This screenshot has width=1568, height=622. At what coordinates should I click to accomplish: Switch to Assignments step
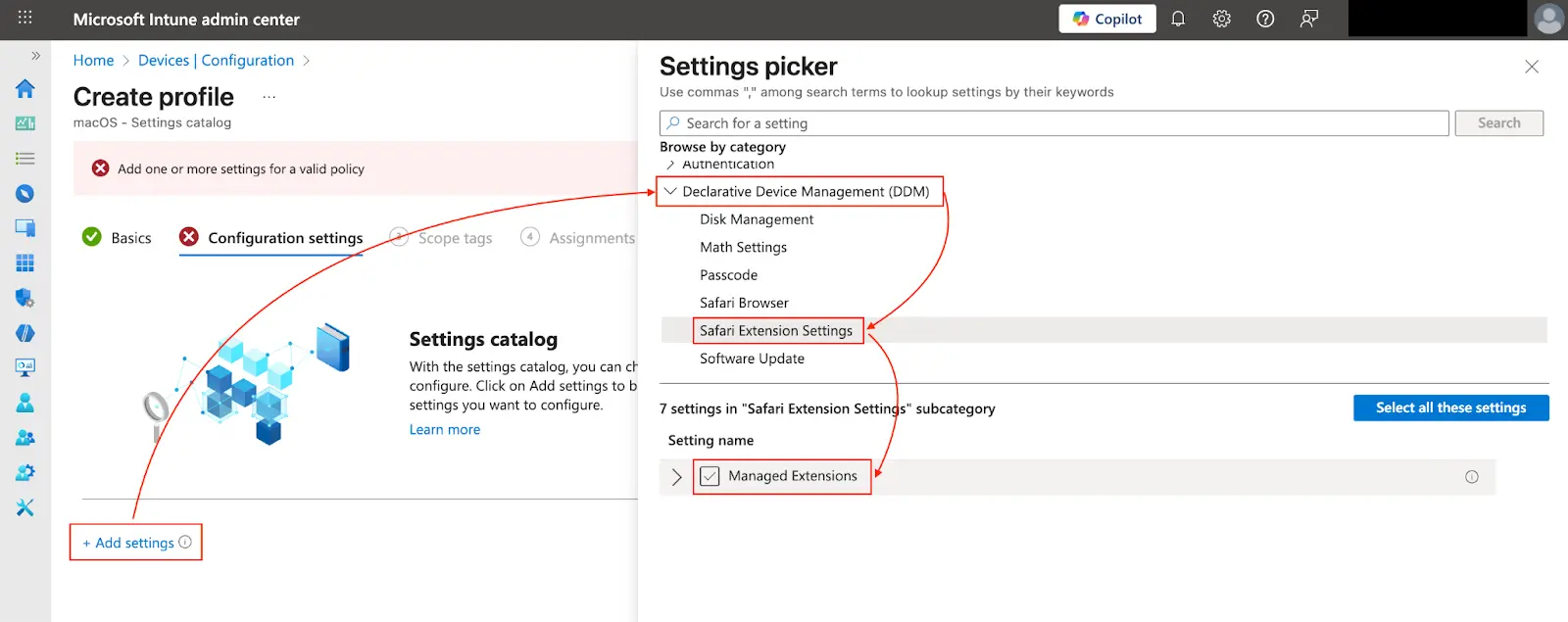click(578, 237)
